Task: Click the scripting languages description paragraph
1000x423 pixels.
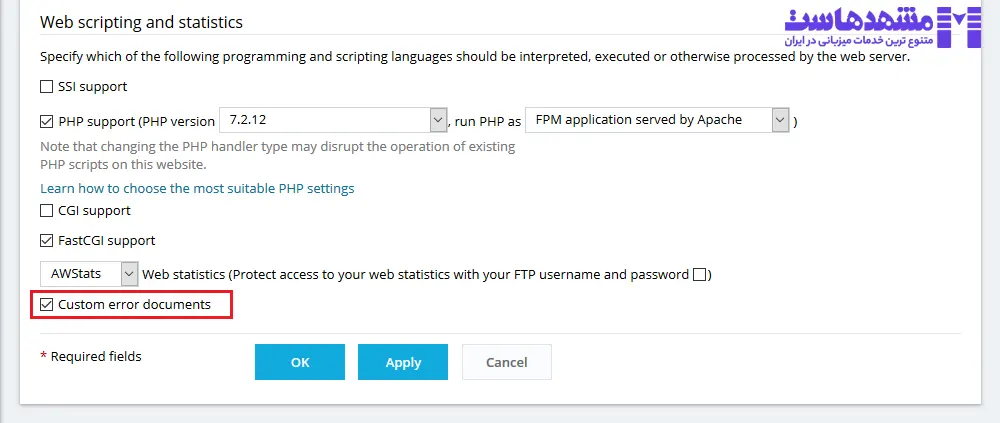Action: (475, 58)
